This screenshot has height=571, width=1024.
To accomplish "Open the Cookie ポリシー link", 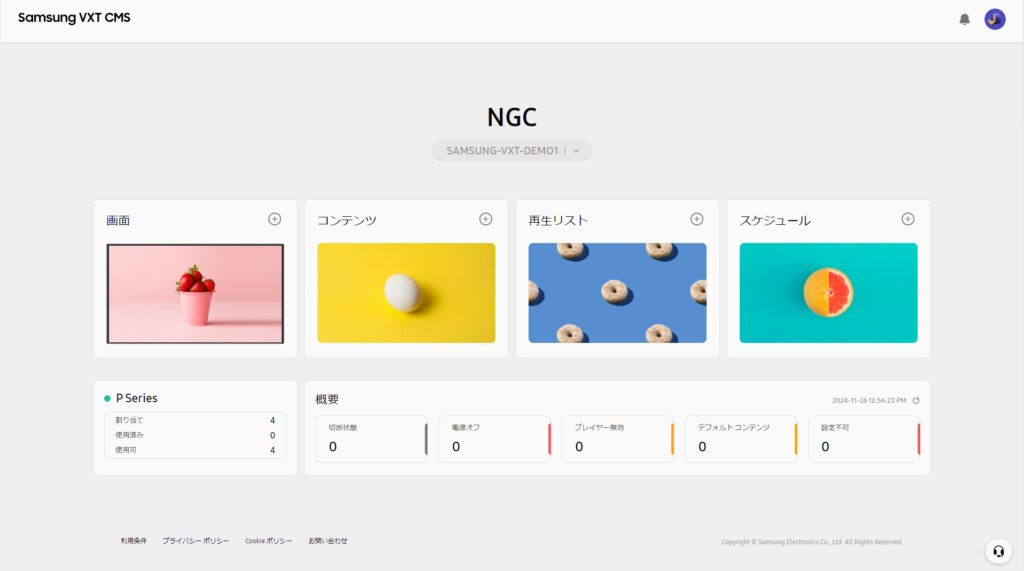I will (x=268, y=541).
